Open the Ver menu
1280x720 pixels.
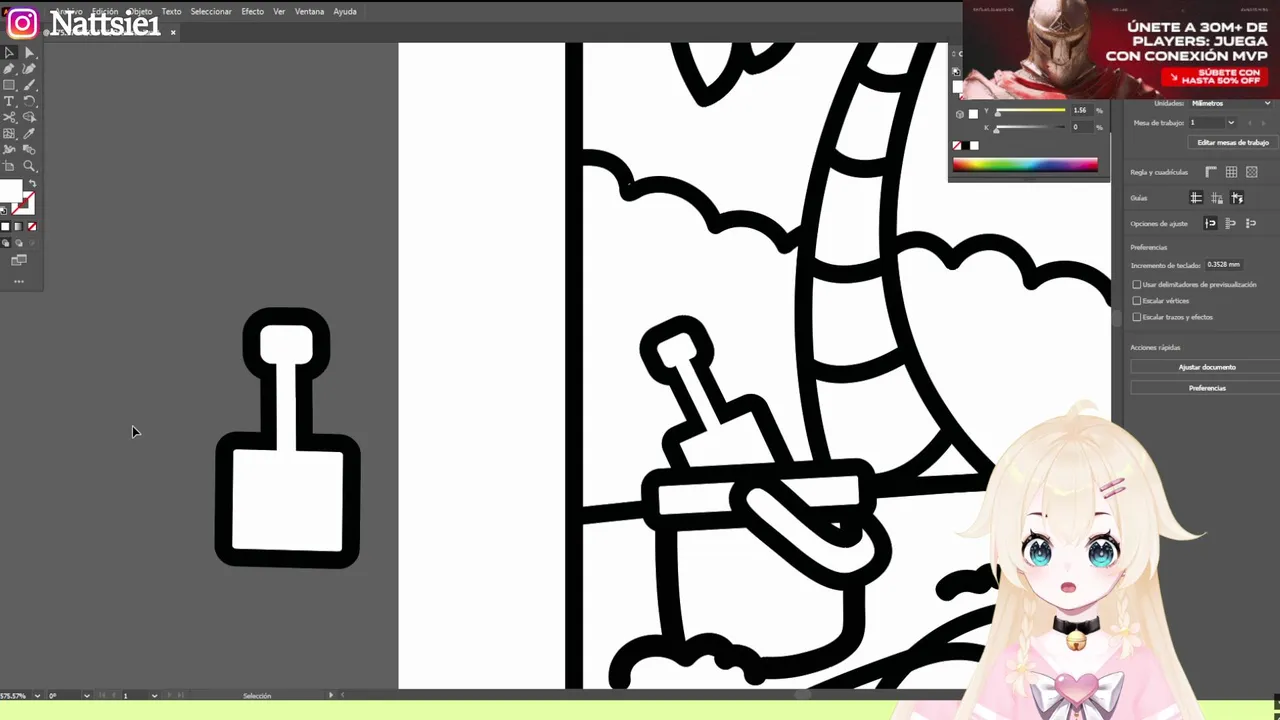(x=279, y=11)
